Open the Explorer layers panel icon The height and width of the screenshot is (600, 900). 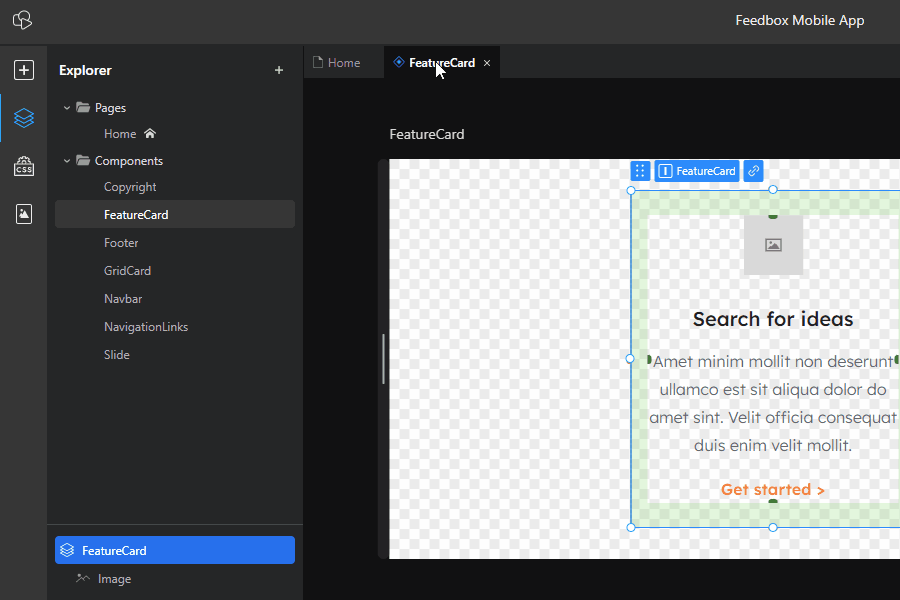pos(24,118)
